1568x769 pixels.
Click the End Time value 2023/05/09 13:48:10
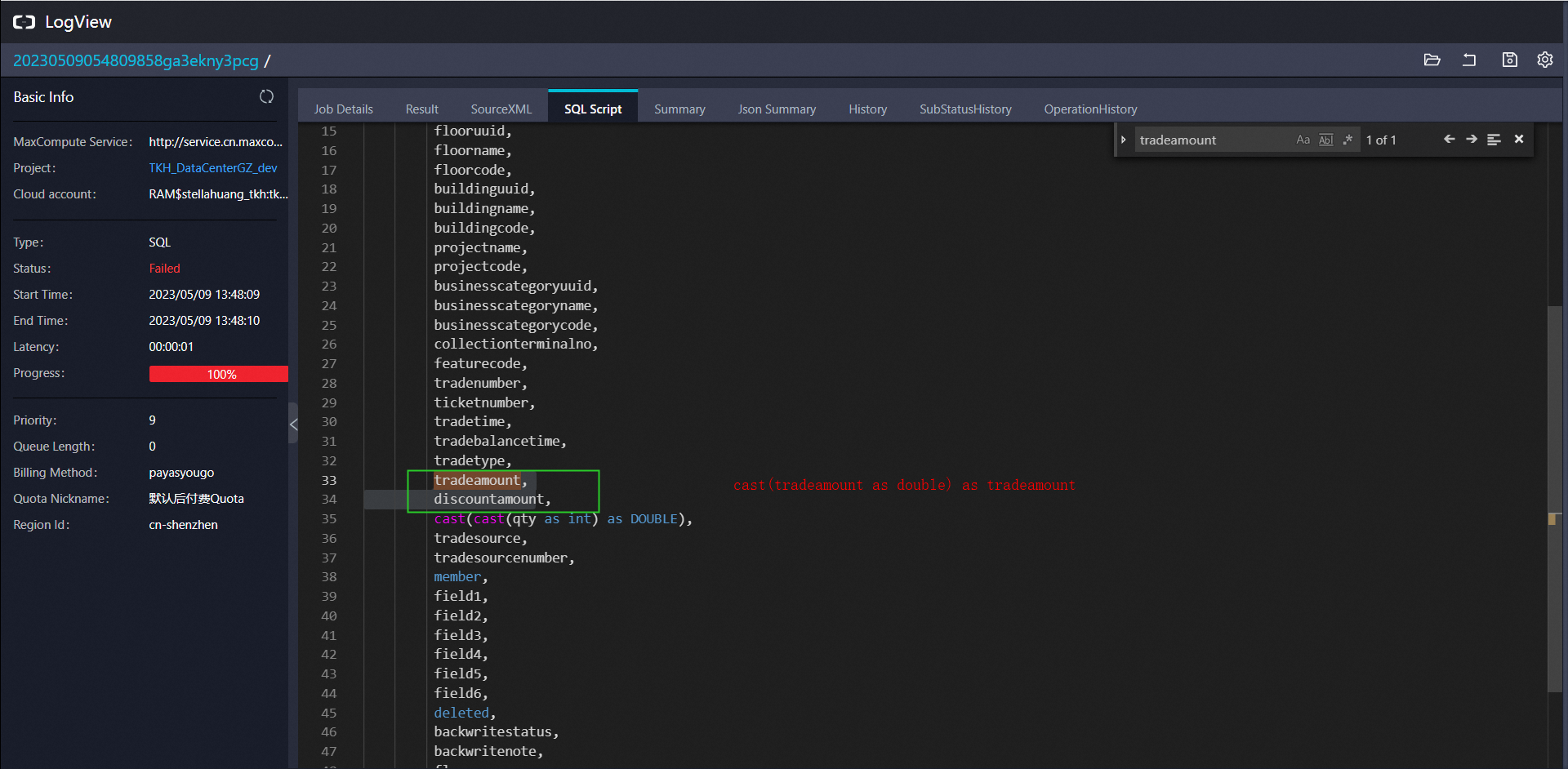[x=204, y=321]
